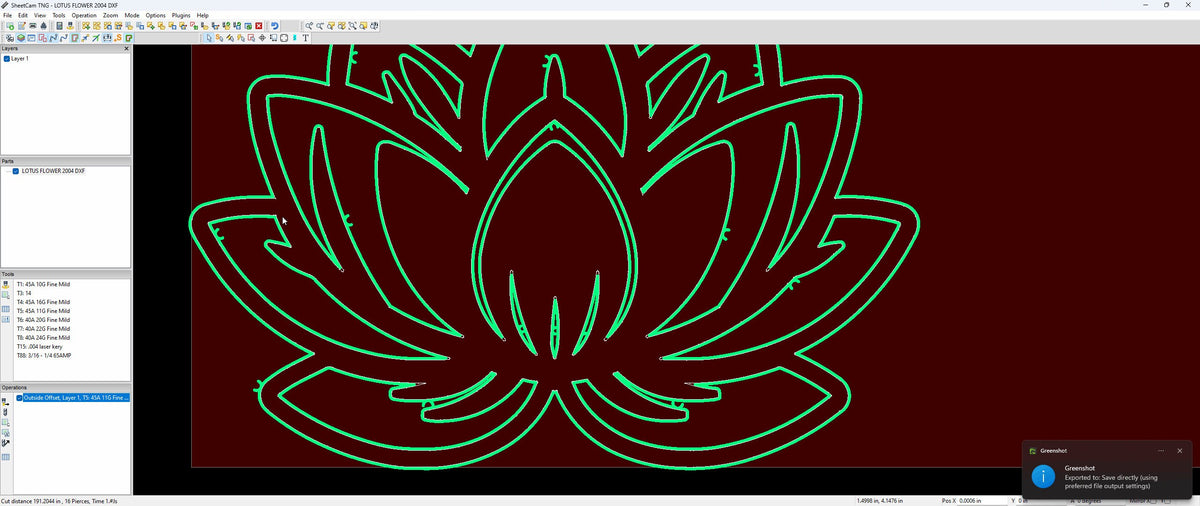
Task: Click the four-way move crosshair tool icon
Action: pos(262,38)
